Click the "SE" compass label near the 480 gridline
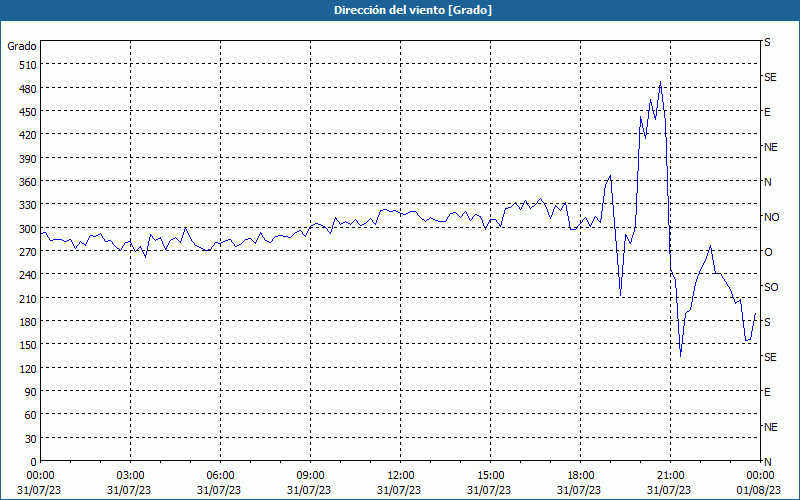 coord(770,77)
